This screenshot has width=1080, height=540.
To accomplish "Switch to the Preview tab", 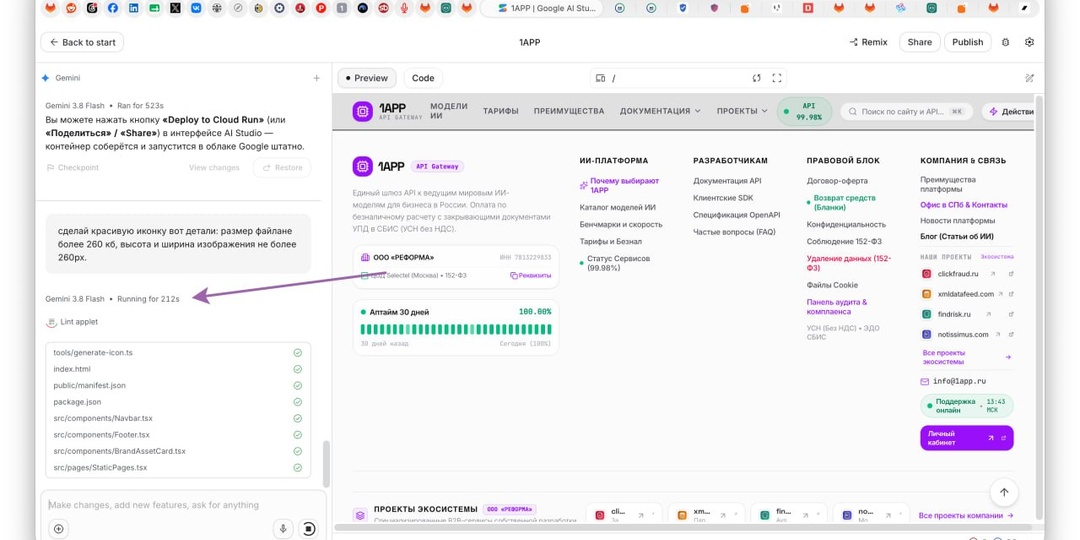I will (x=366, y=79).
